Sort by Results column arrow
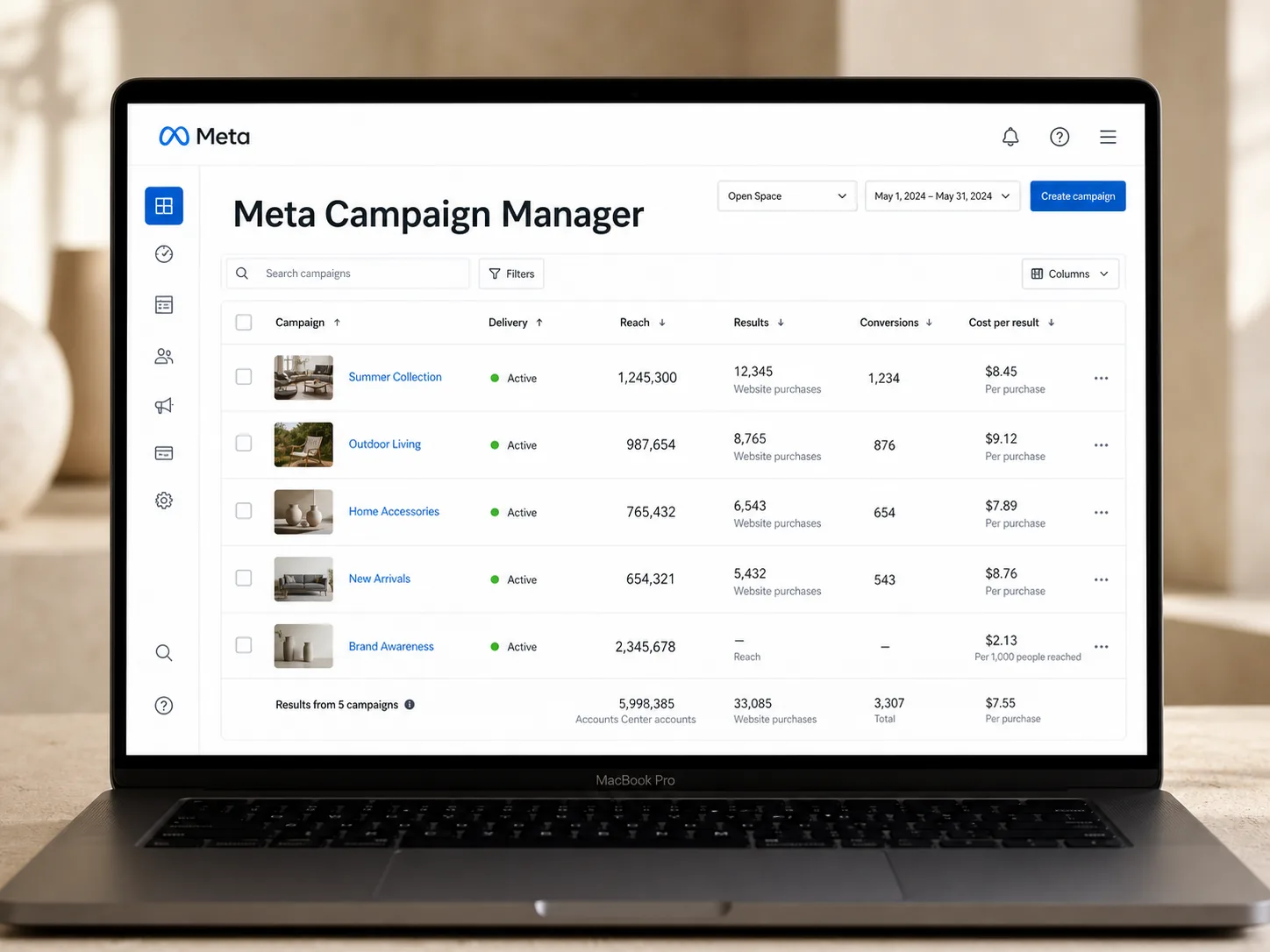Image resolution: width=1270 pixels, height=952 pixels. click(x=781, y=323)
